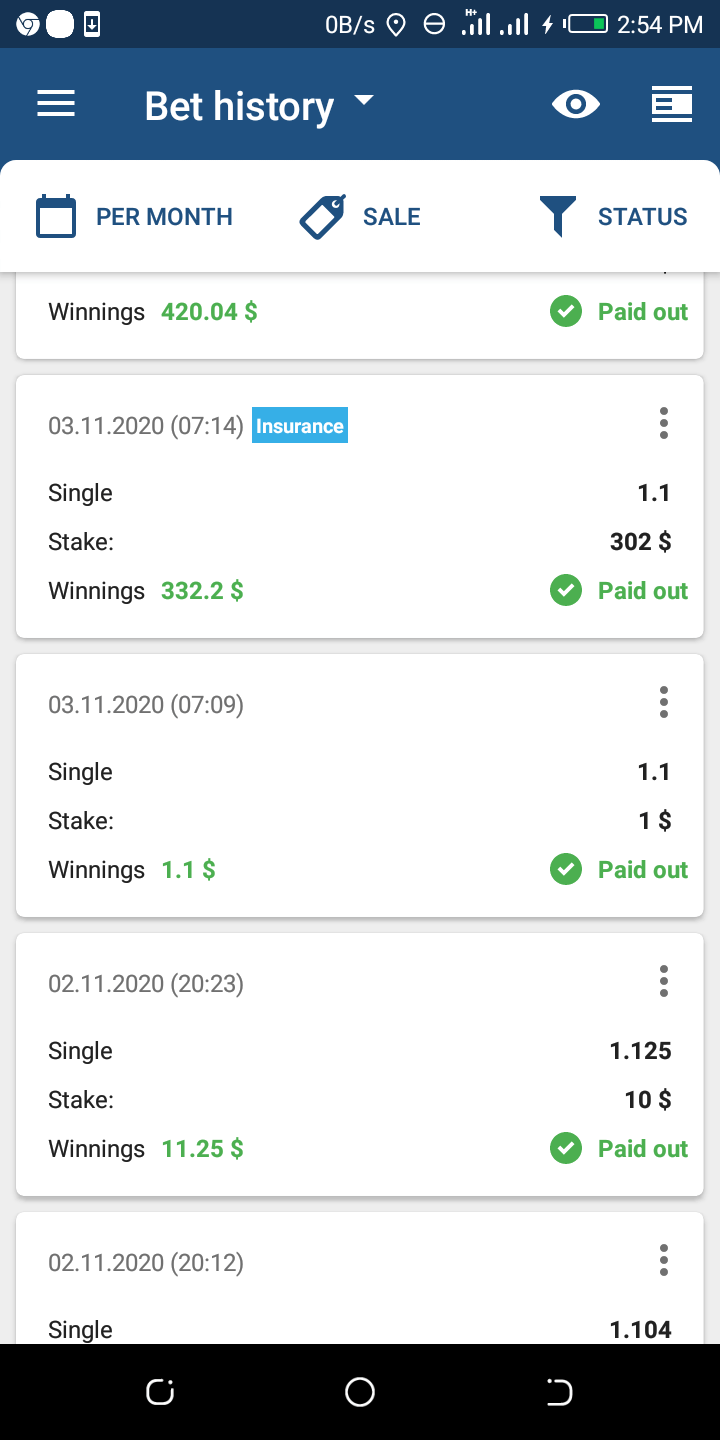
Task: Open the Status filter funnel icon
Action: 558,217
